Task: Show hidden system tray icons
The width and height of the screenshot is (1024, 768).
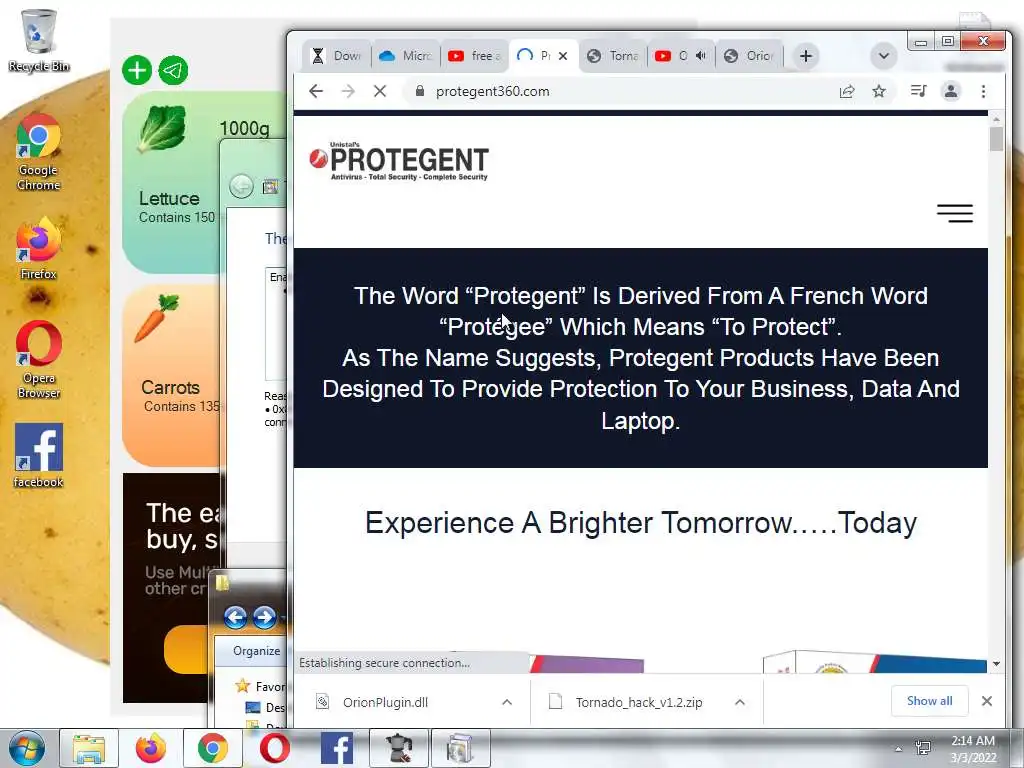Action: click(x=899, y=748)
